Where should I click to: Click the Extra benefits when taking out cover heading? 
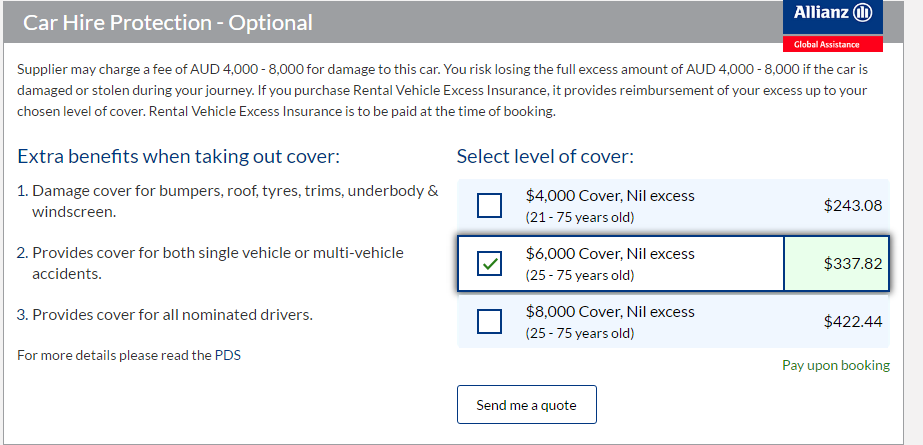(x=178, y=157)
